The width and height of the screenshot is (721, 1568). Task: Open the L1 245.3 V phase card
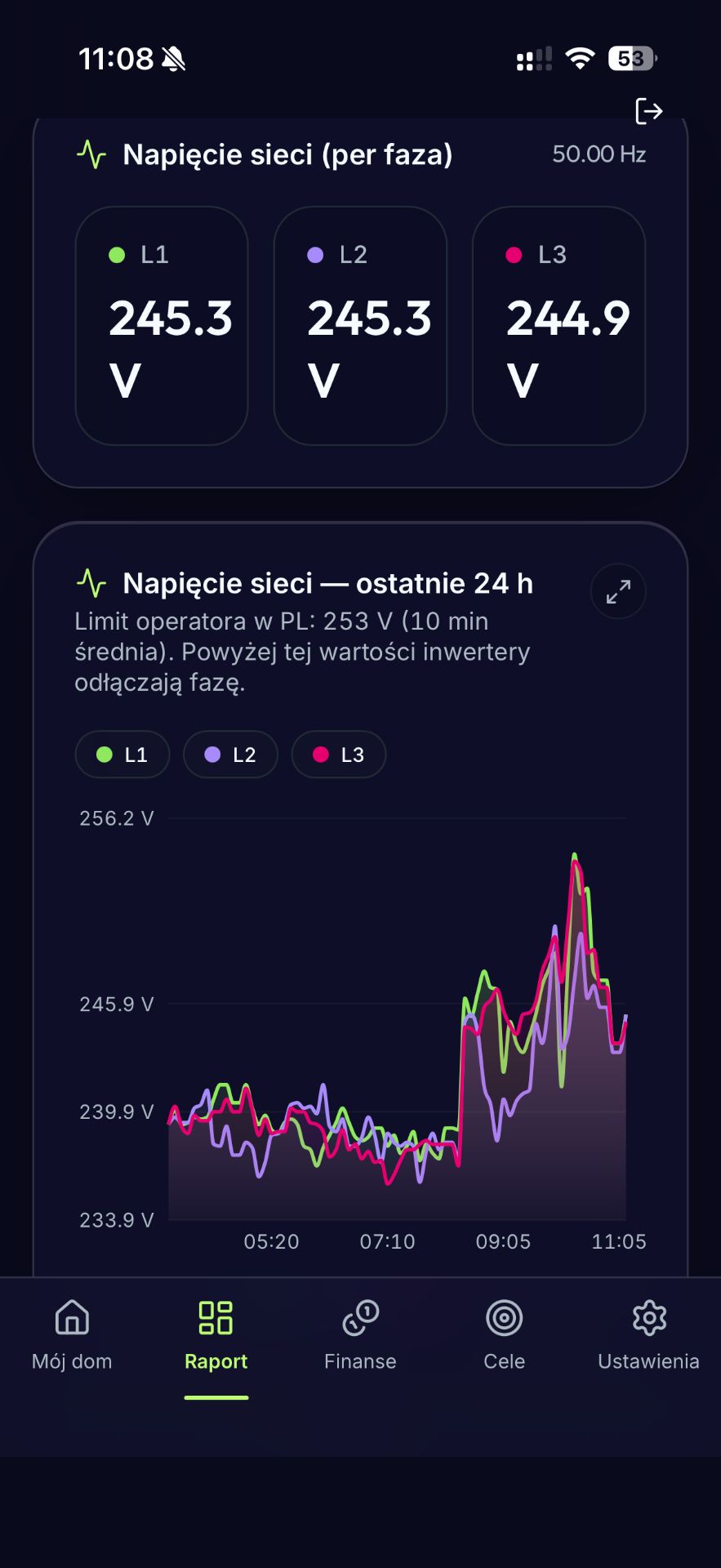(162, 326)
